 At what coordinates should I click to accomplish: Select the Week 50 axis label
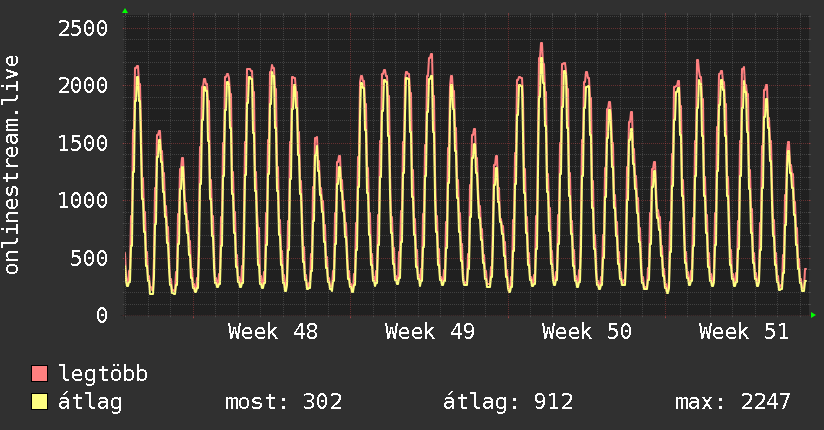pyautogui.click(x=586, y=332)
